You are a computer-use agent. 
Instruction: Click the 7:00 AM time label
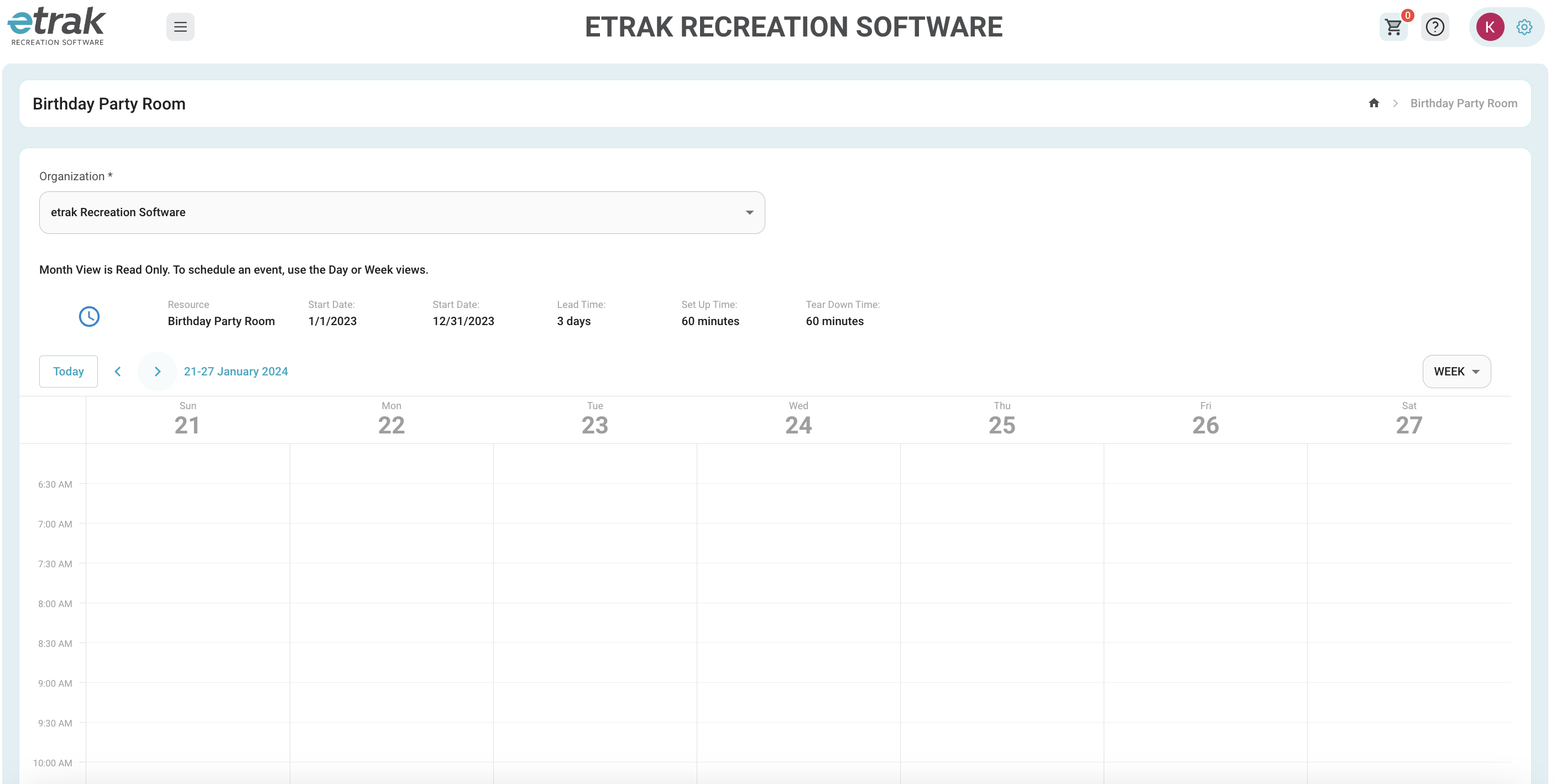55,524
